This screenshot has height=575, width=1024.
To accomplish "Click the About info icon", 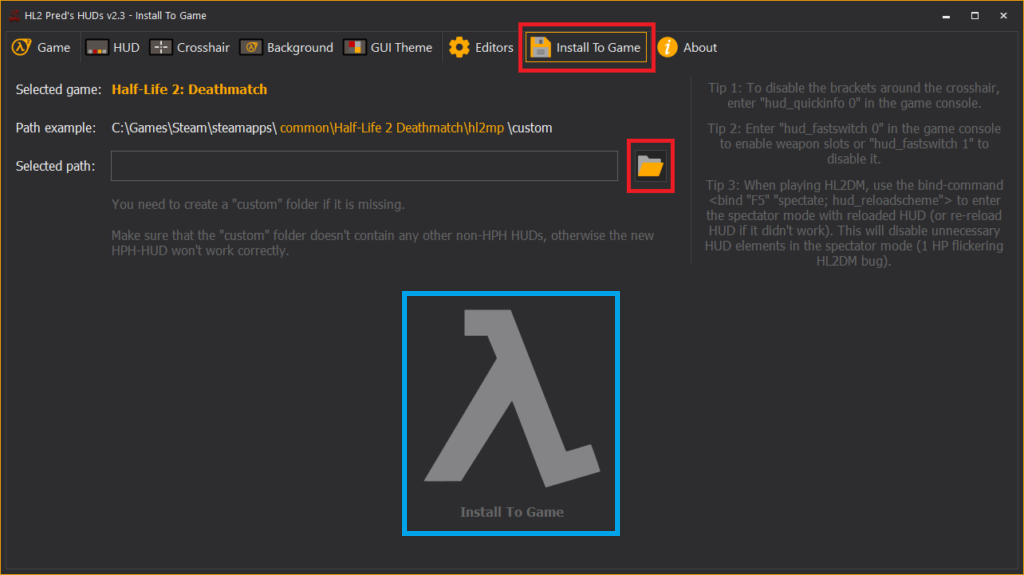I will [667, 48].
